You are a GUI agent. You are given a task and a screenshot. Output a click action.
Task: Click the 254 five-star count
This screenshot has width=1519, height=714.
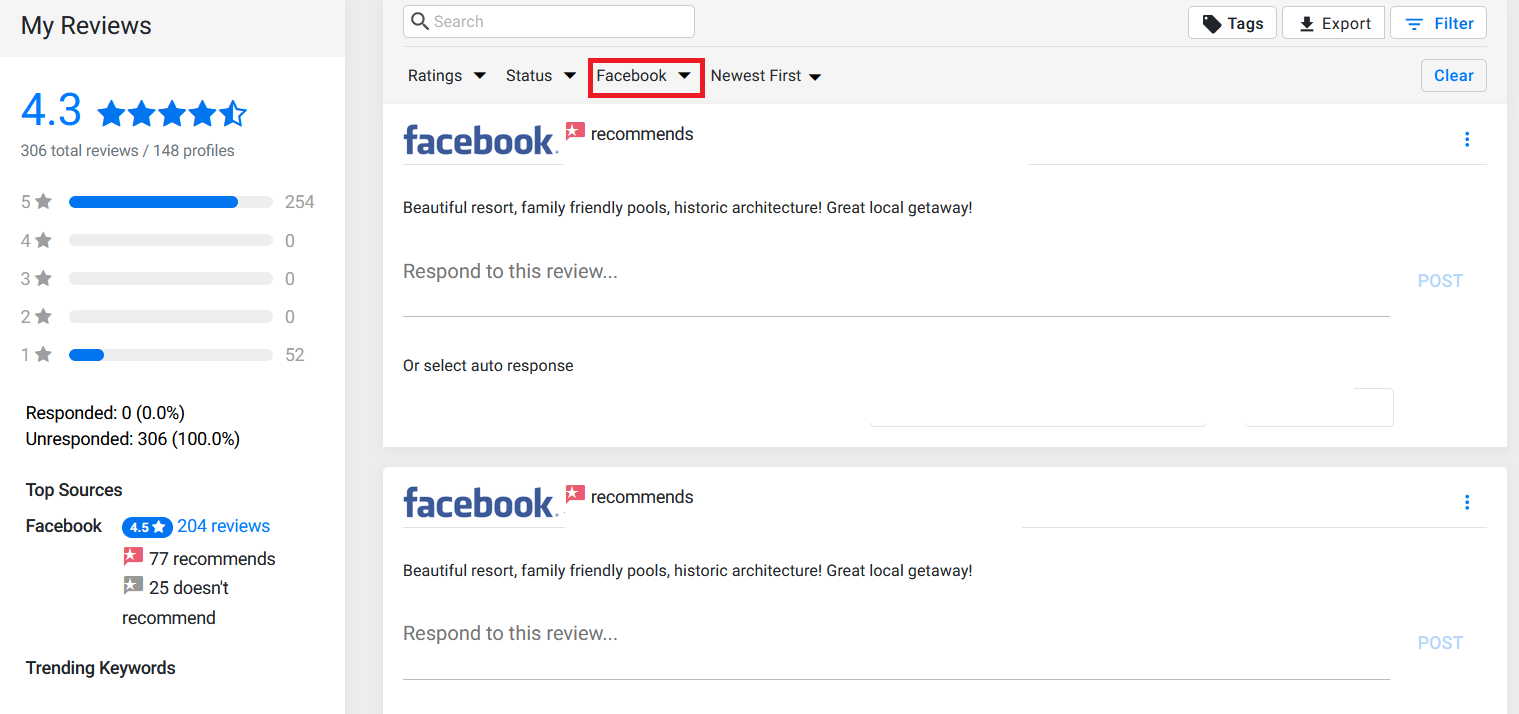point(299,202)
